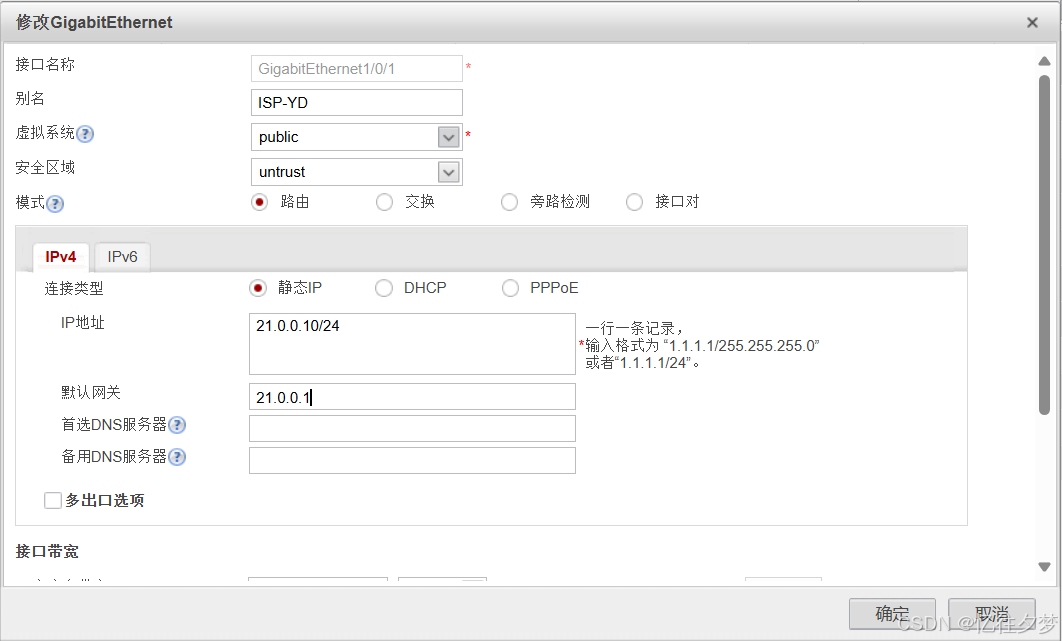
Task: Click the empty 备用DNS服务器 field
Action: [412, 460]
